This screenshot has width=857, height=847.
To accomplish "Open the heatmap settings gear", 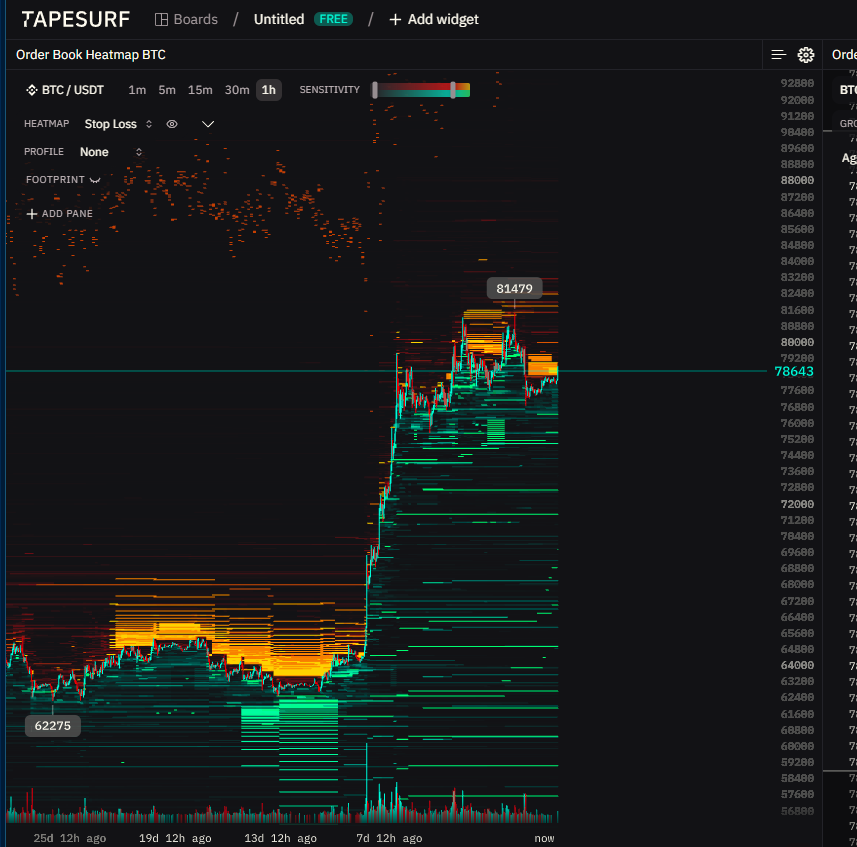I will click(806, 55).
